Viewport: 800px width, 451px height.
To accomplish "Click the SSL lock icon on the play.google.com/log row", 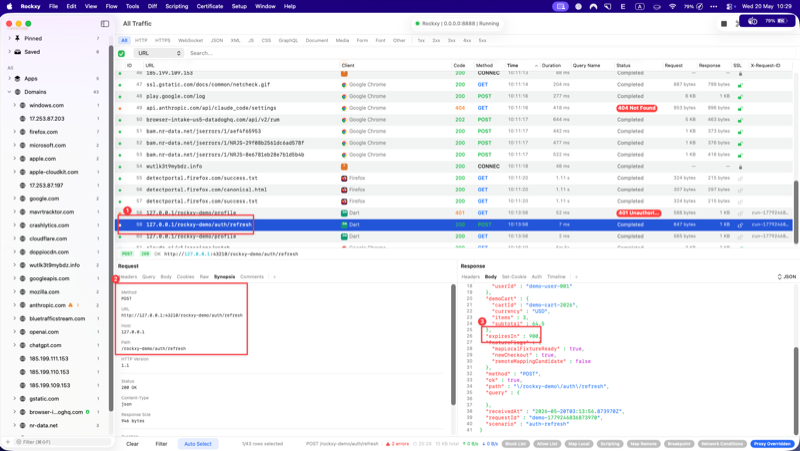I will [x=740, y=96].
